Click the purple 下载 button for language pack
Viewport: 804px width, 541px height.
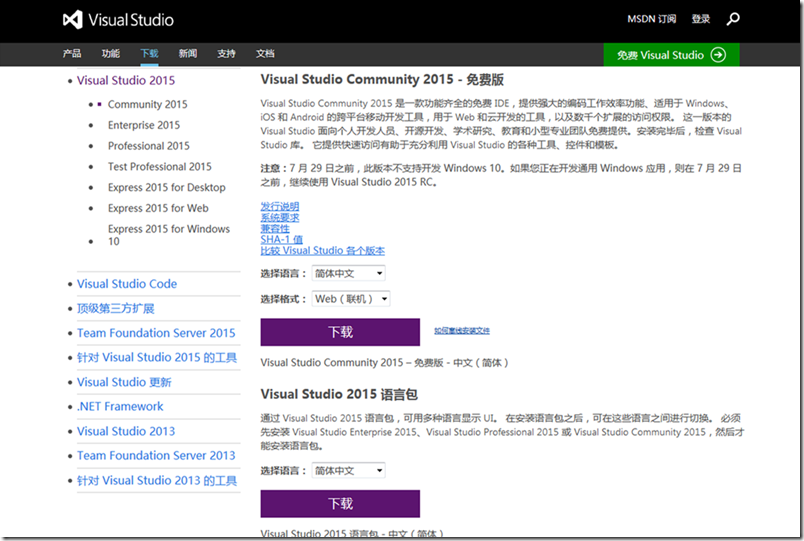[x=340, y=504]
